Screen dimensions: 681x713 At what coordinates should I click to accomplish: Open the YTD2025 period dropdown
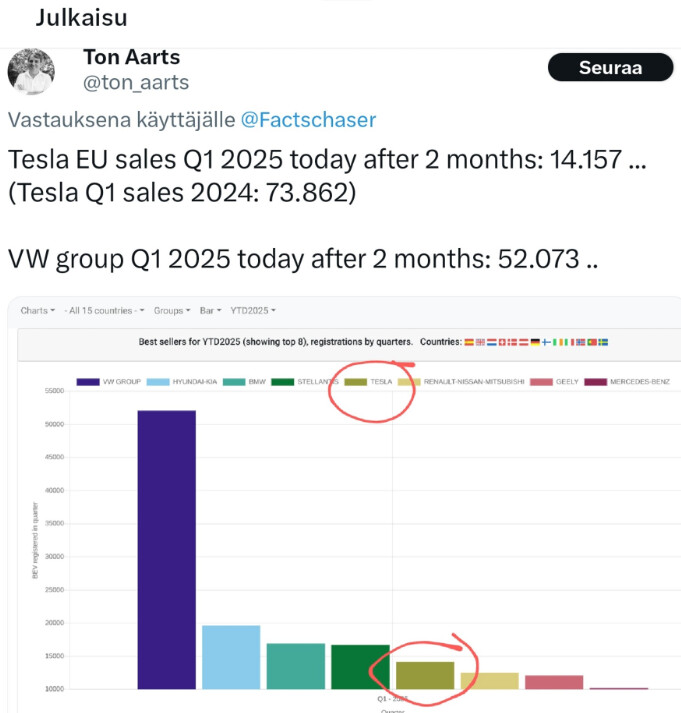(253, 311)
